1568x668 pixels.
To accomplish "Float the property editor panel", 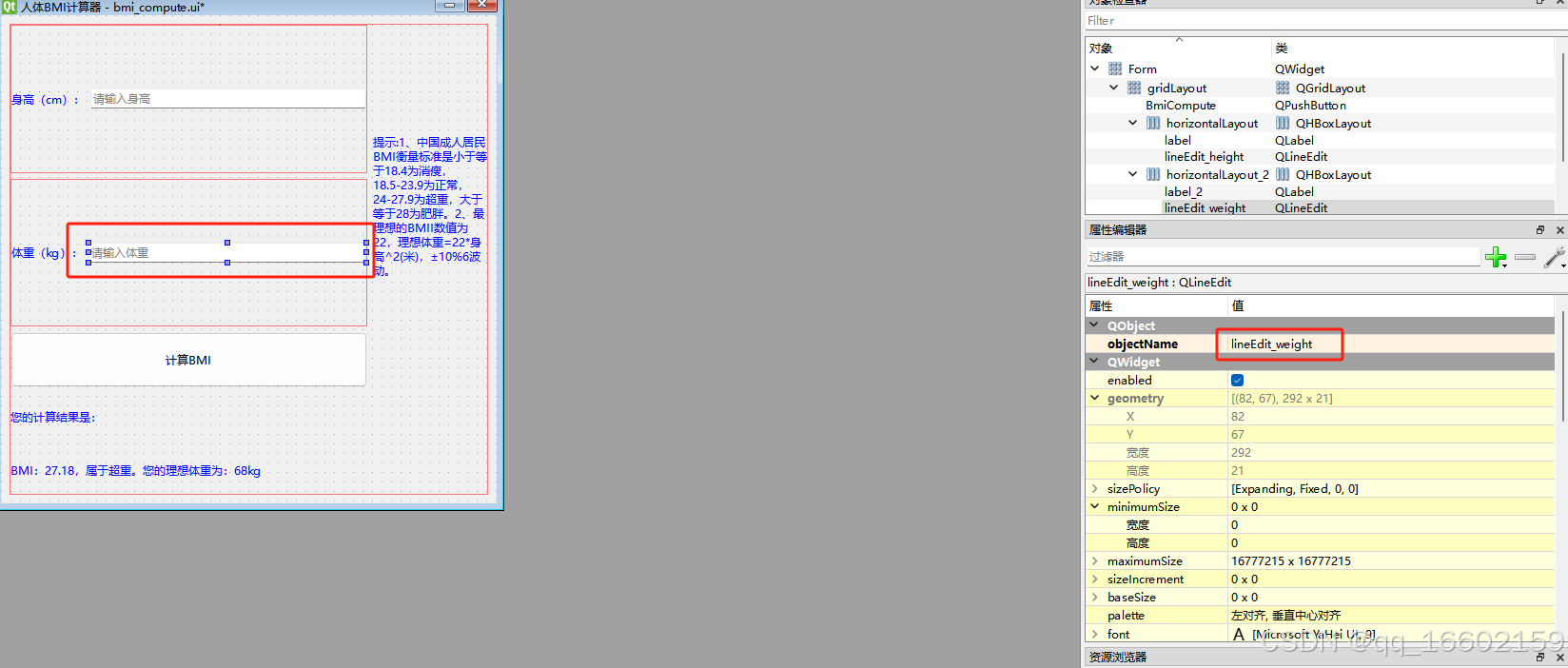I will point(1540,230).
